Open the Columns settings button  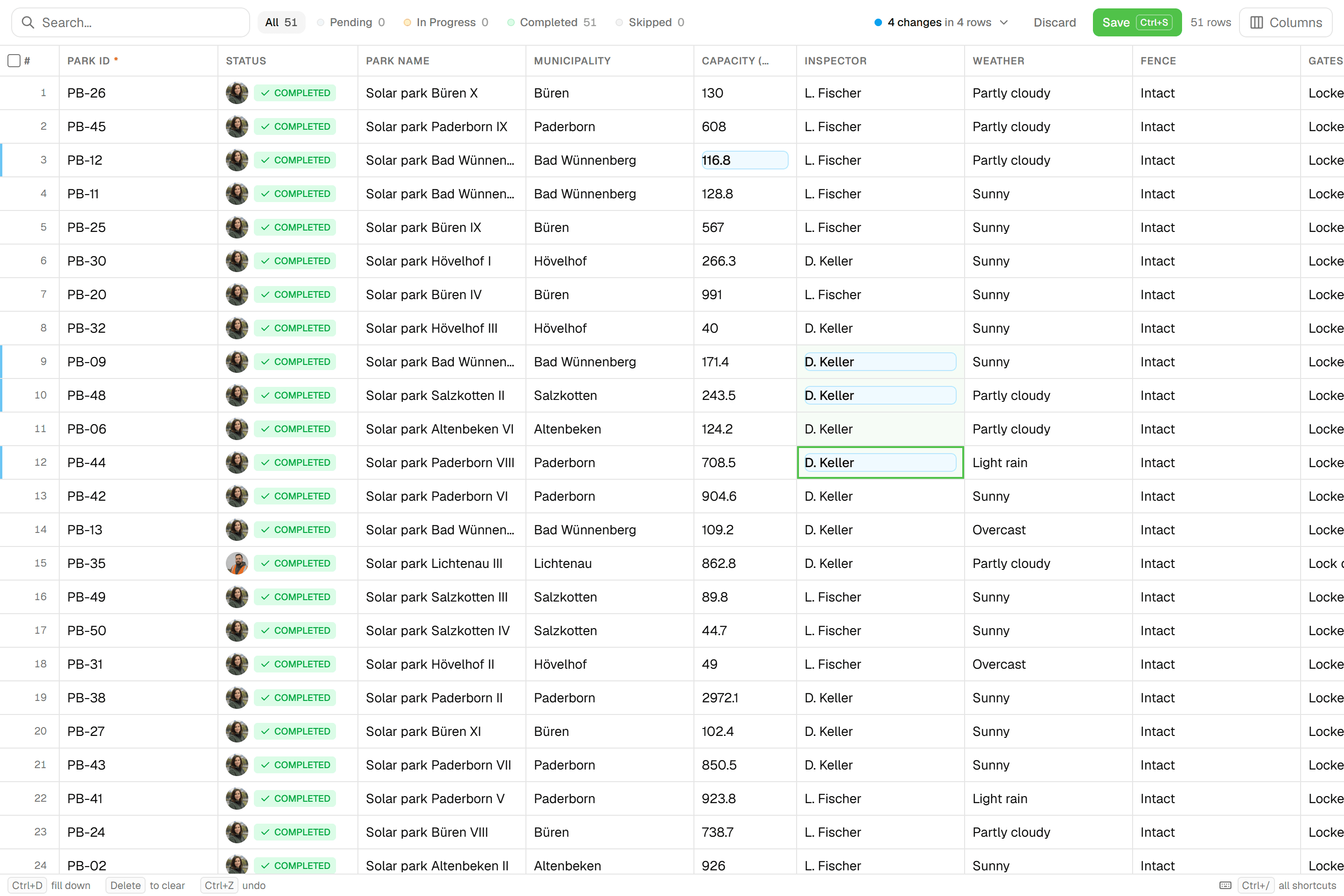coord(1285,22)
